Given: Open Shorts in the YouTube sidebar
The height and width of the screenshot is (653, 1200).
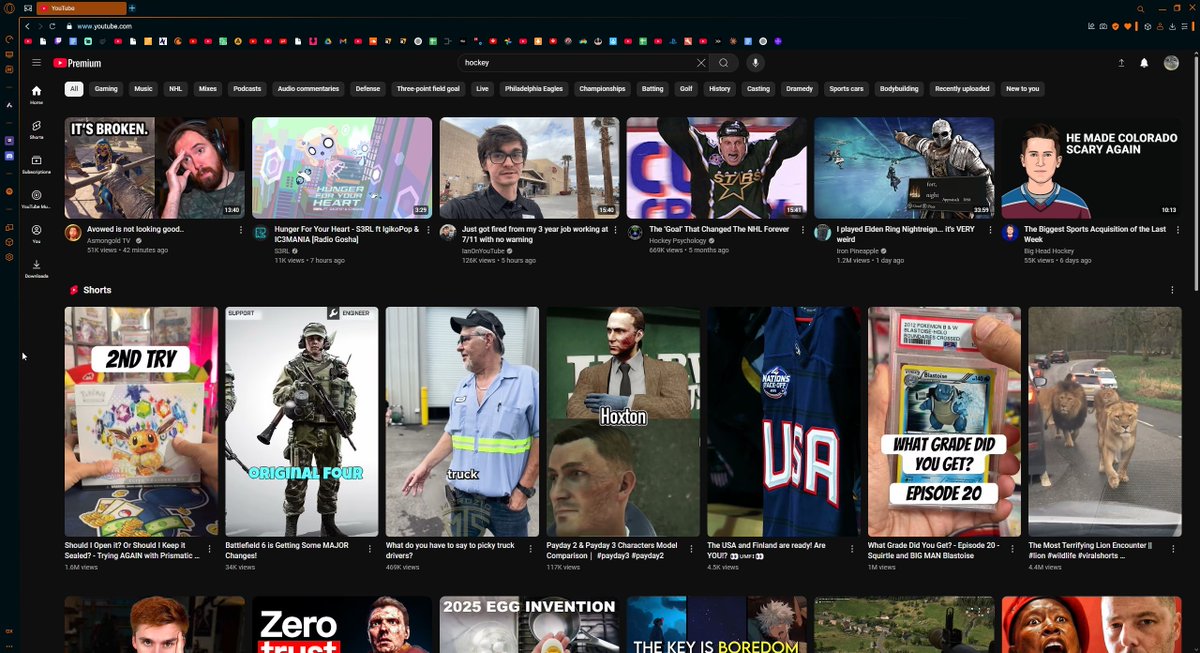Looking at the screenshot, I should 36,130.
